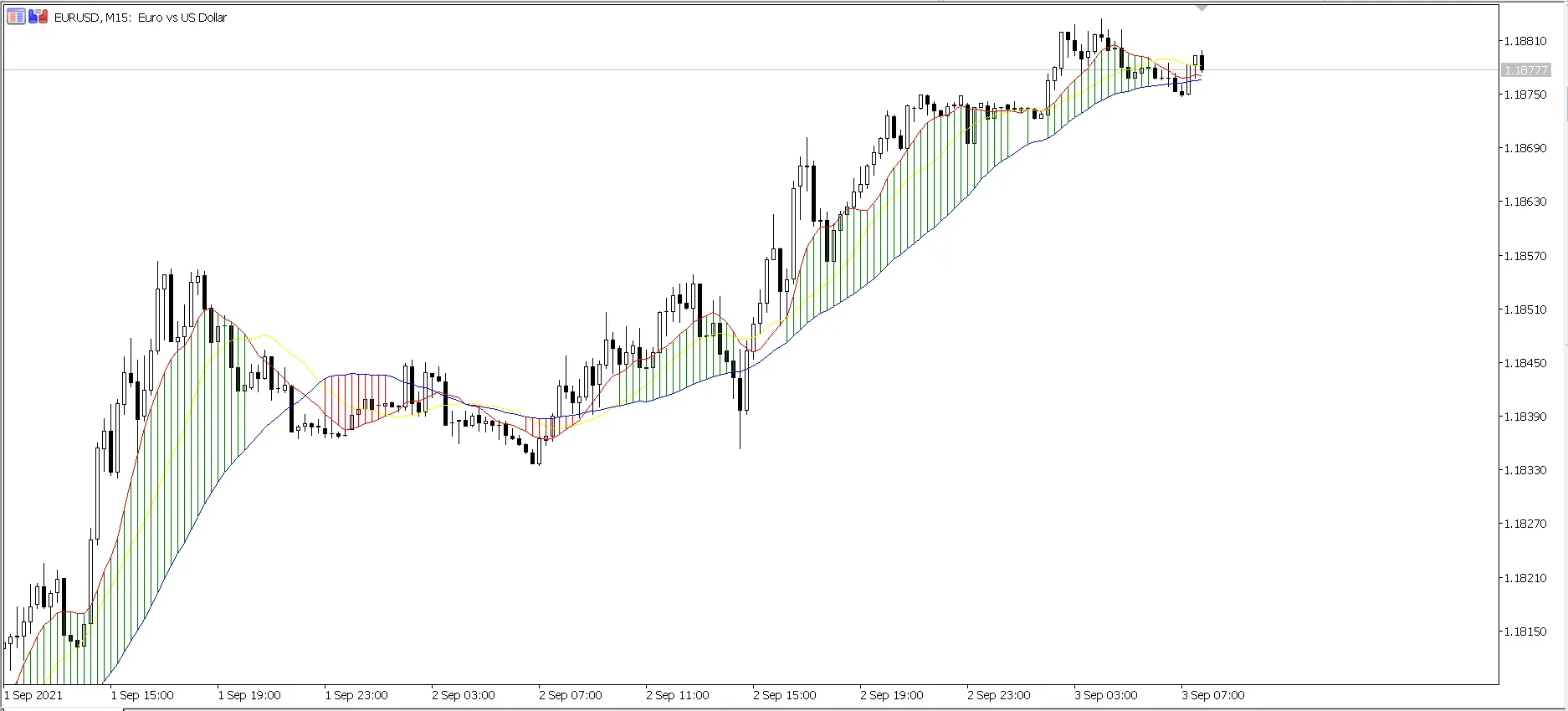Click the 1.18390 price scale label

click(x=1524, y=417)
